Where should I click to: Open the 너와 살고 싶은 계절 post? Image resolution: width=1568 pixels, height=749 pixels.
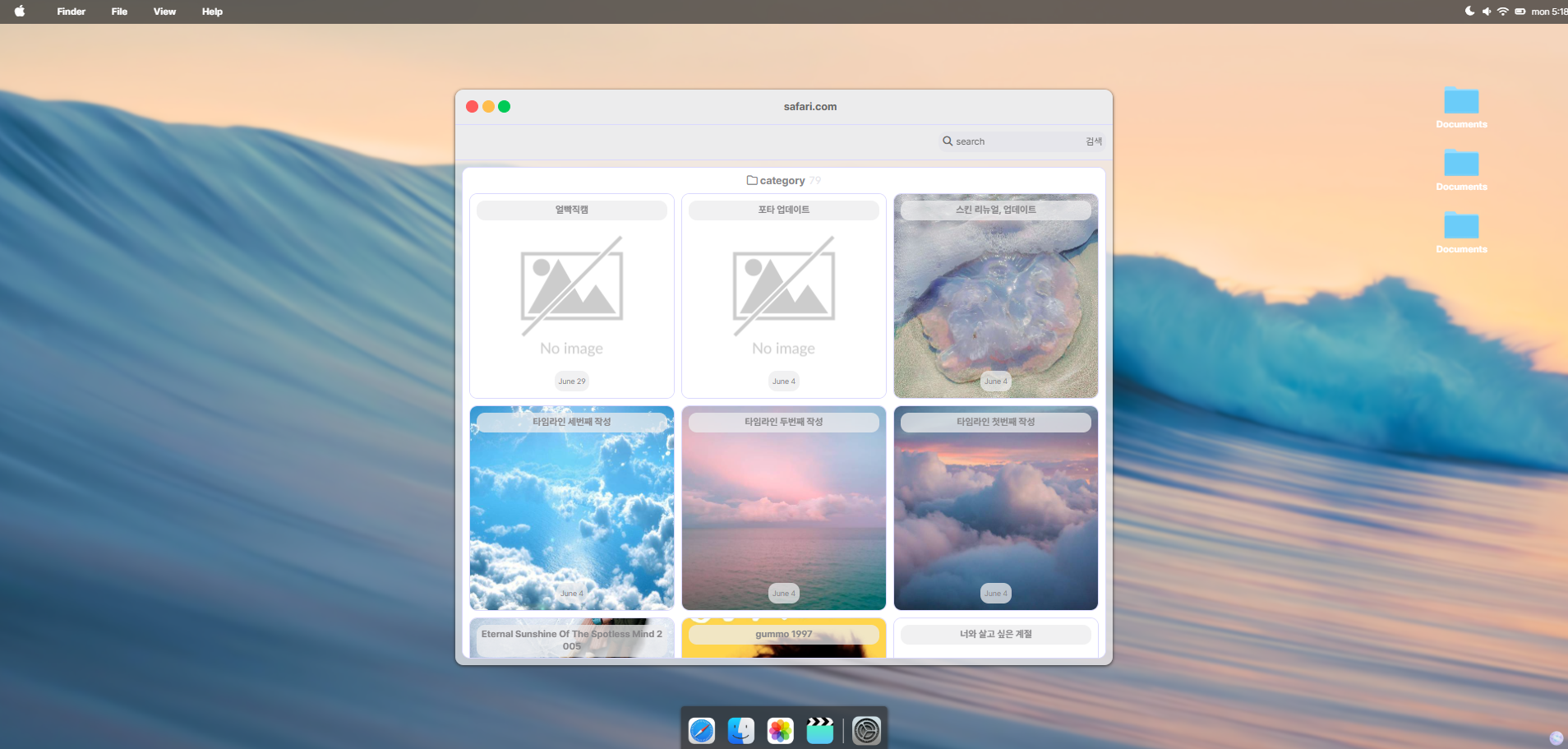coord(996,634)
